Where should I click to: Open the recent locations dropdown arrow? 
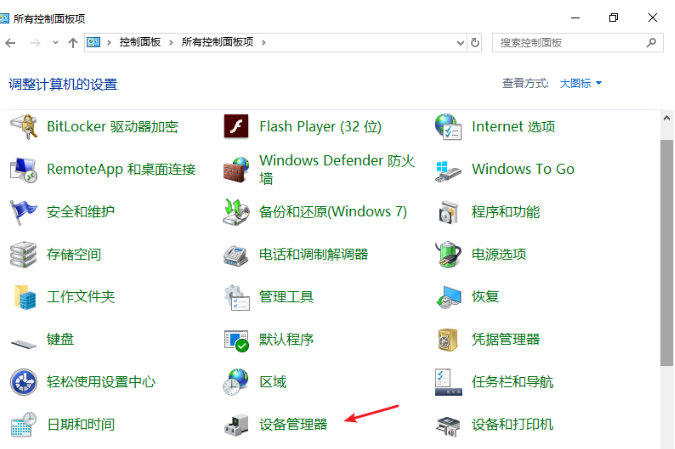click(55, 43)
